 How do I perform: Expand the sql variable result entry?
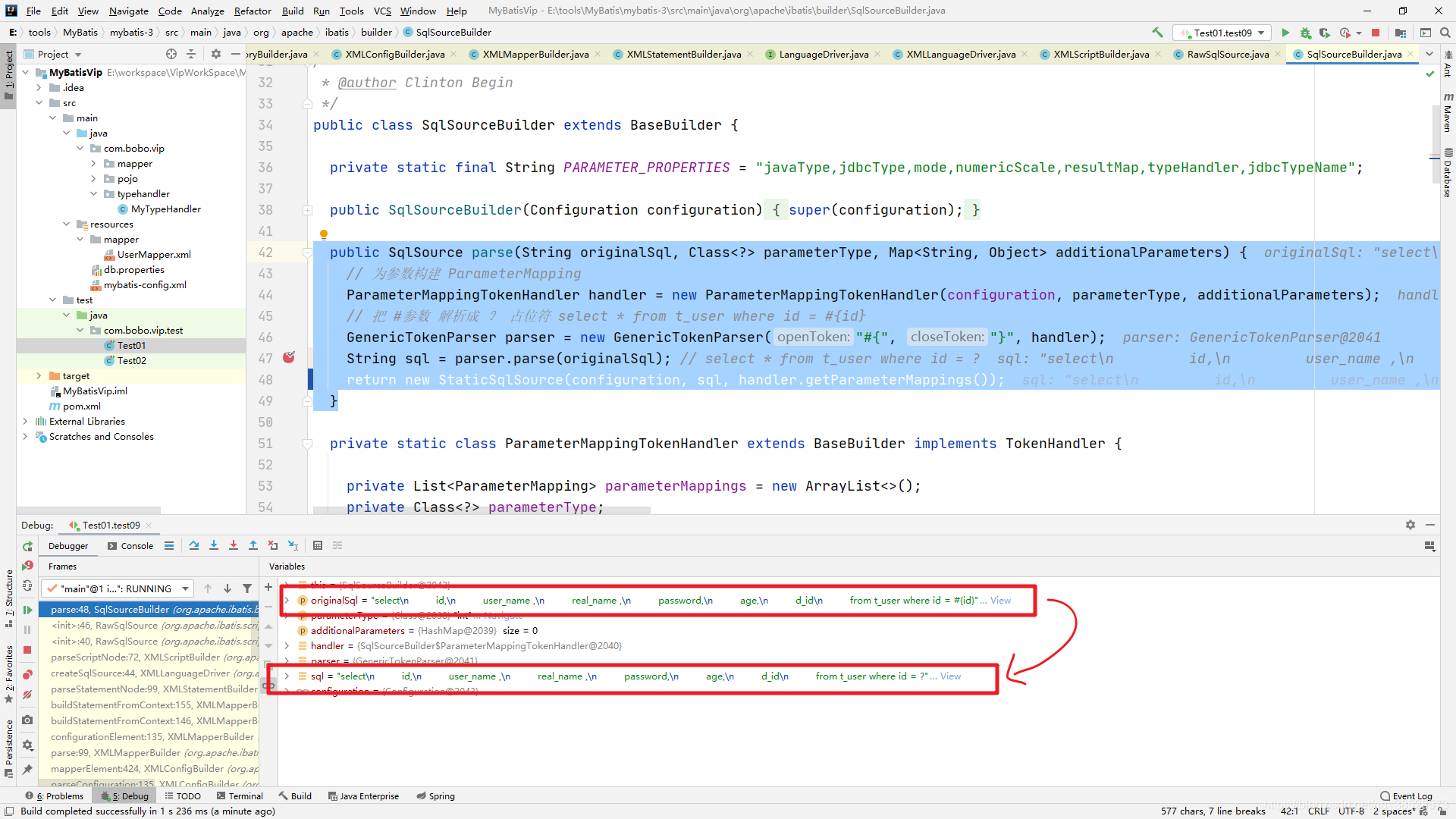288,676
